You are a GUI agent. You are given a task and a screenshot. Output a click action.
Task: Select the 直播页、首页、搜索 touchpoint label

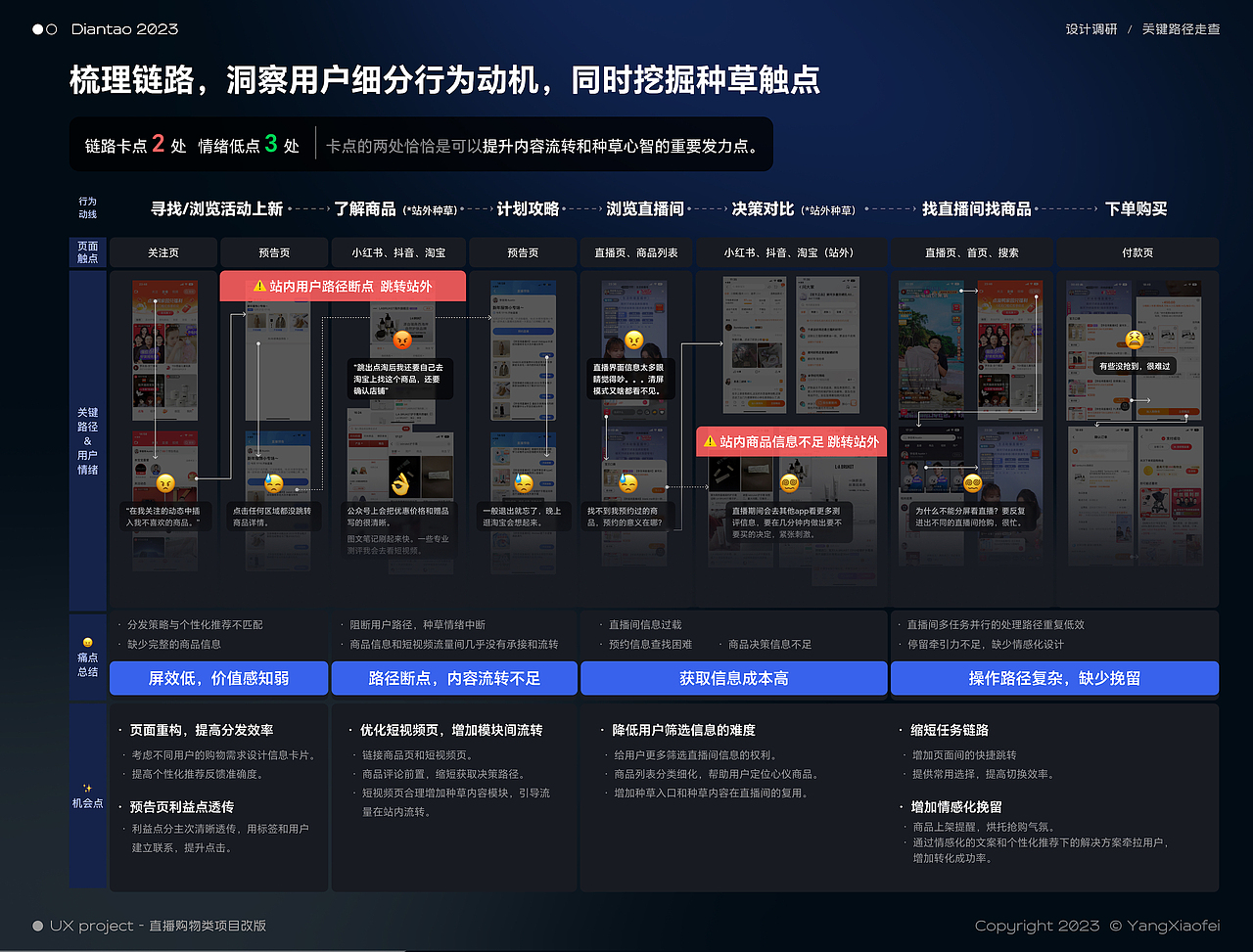[x=972, y=252]
